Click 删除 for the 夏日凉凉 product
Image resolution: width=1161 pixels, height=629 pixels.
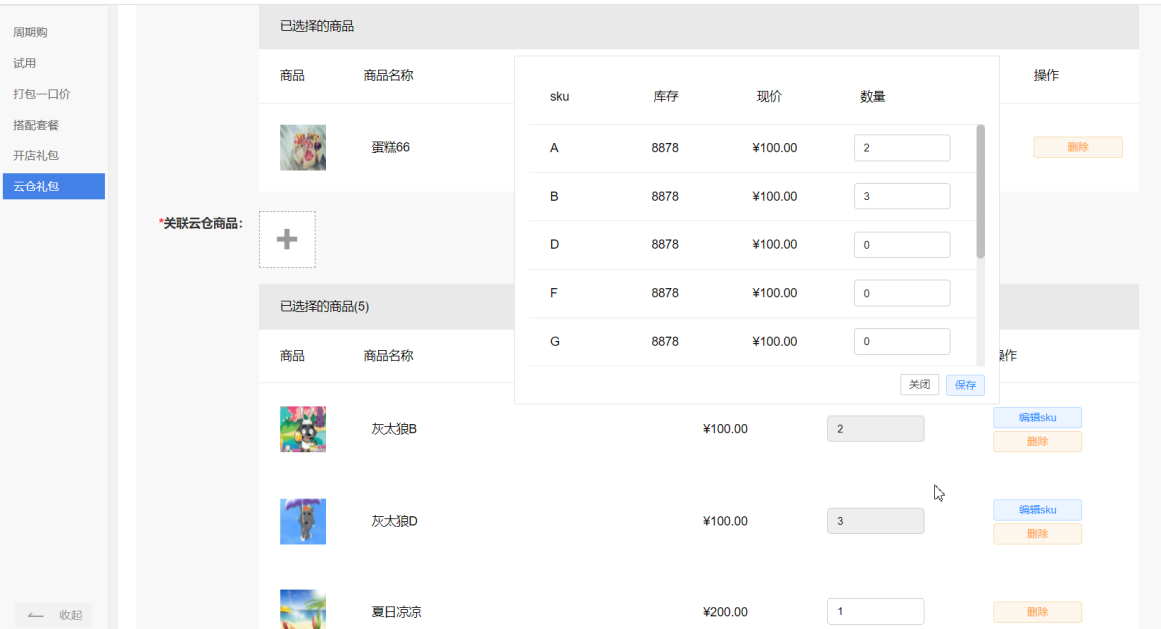point(1037,611)
